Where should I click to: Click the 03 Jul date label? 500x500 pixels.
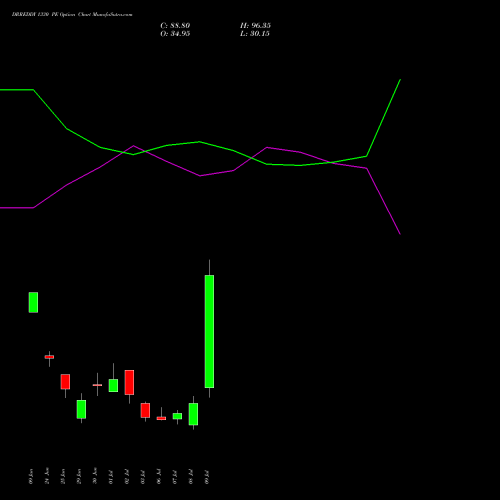click(x=143, y=477)
